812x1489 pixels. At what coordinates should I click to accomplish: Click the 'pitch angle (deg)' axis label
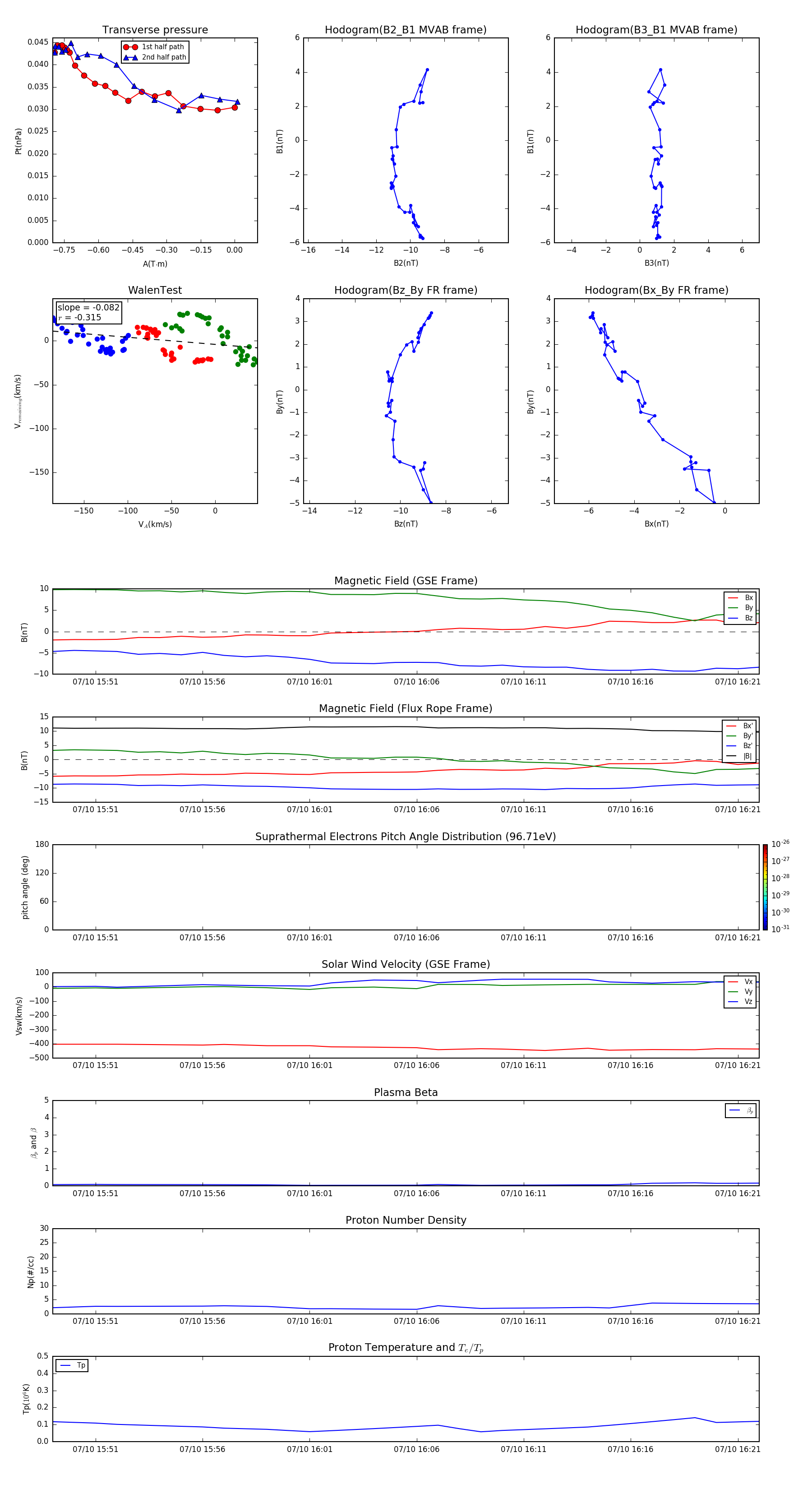click(x=25, y=887)
